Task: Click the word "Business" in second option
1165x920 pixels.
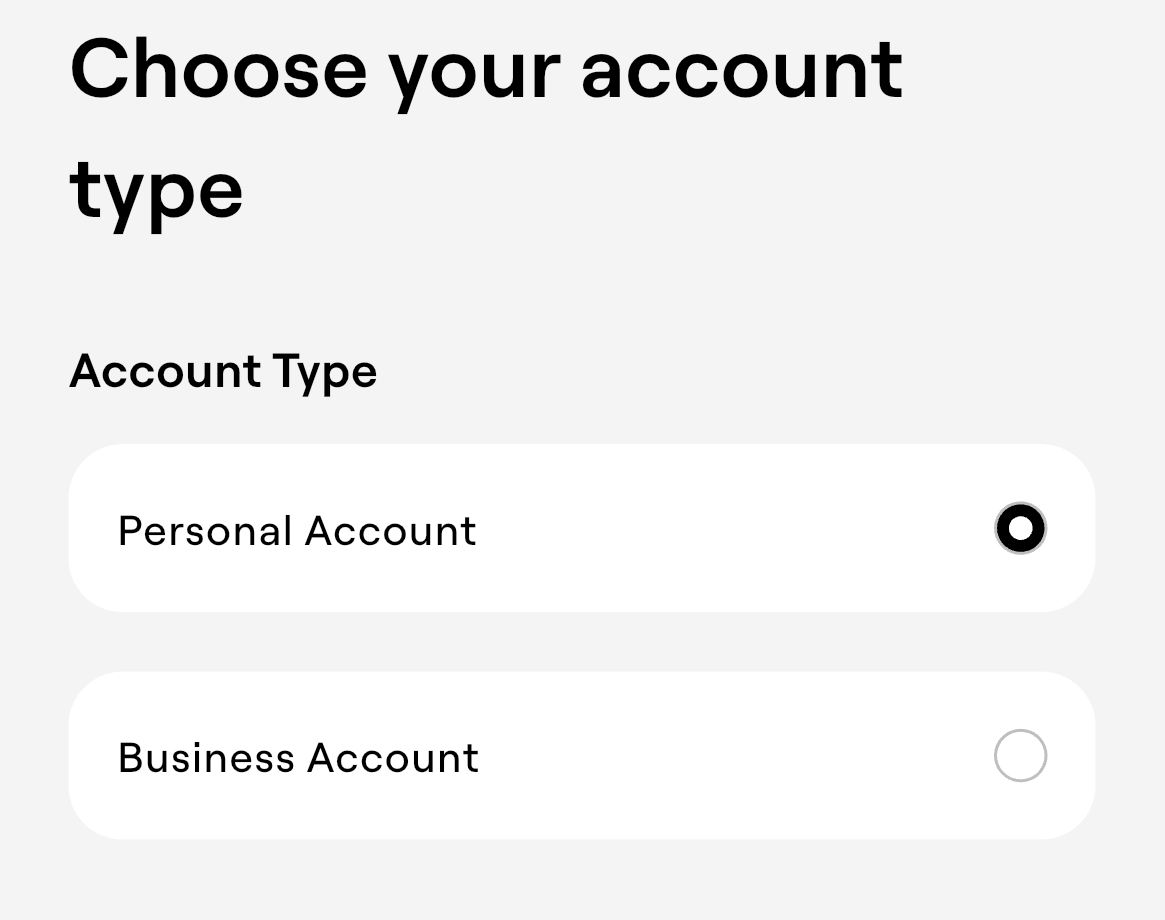Action: [206, 758]
